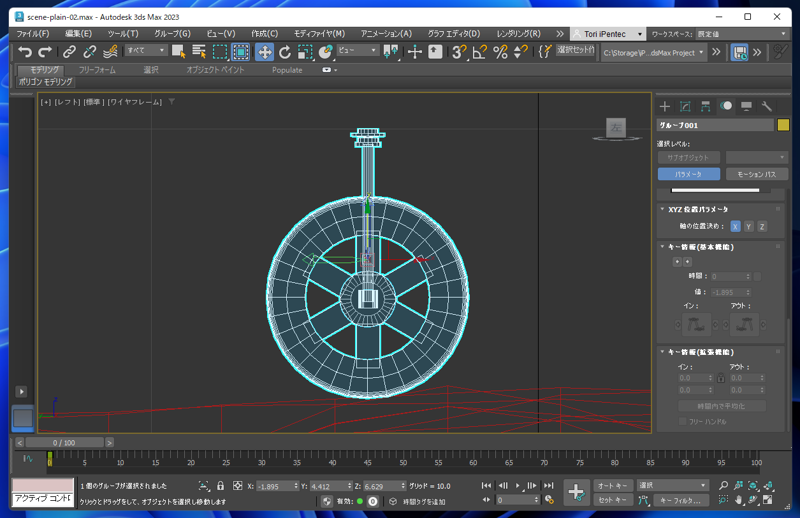
Task: Click the yellow object color swatch
Action: (x=783, y=125)
